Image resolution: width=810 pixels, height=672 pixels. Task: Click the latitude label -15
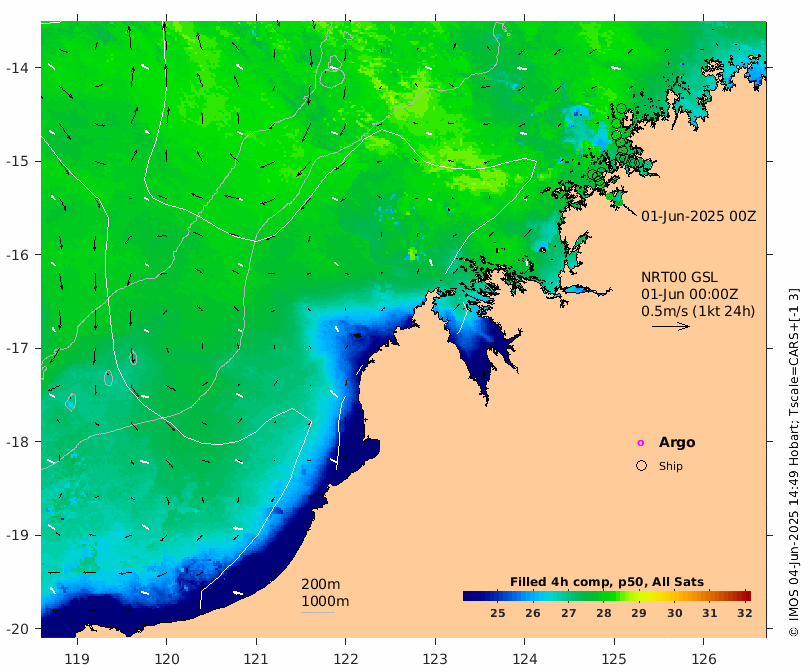(x=17, y=161)
